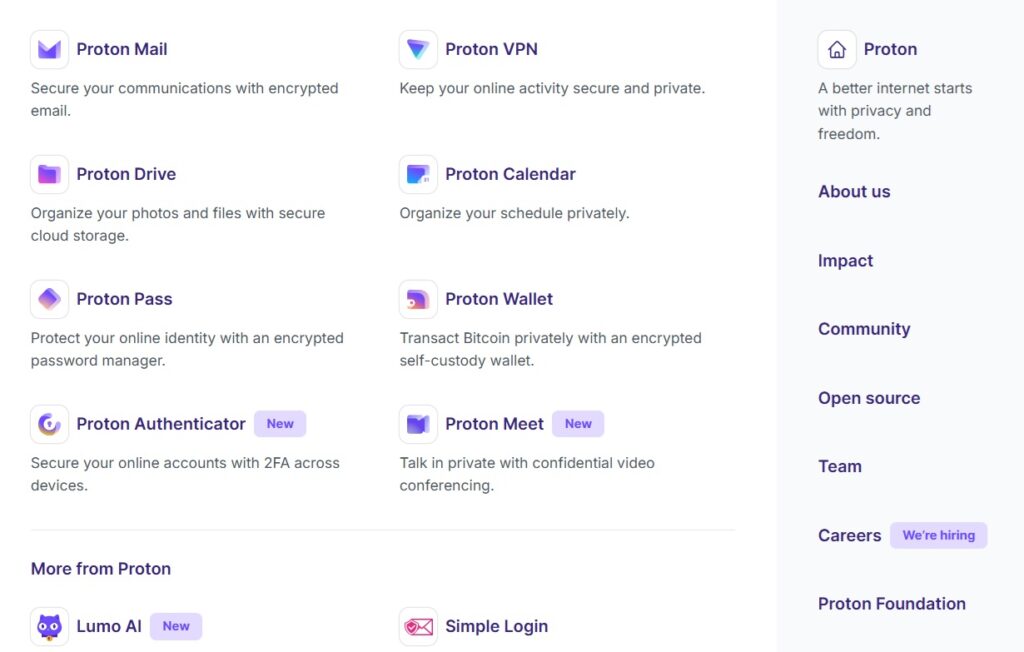This screenshot has height=652, width=1024.
Task: Click the Proton VPN shield icon
Action: click(x=418, y=49)
